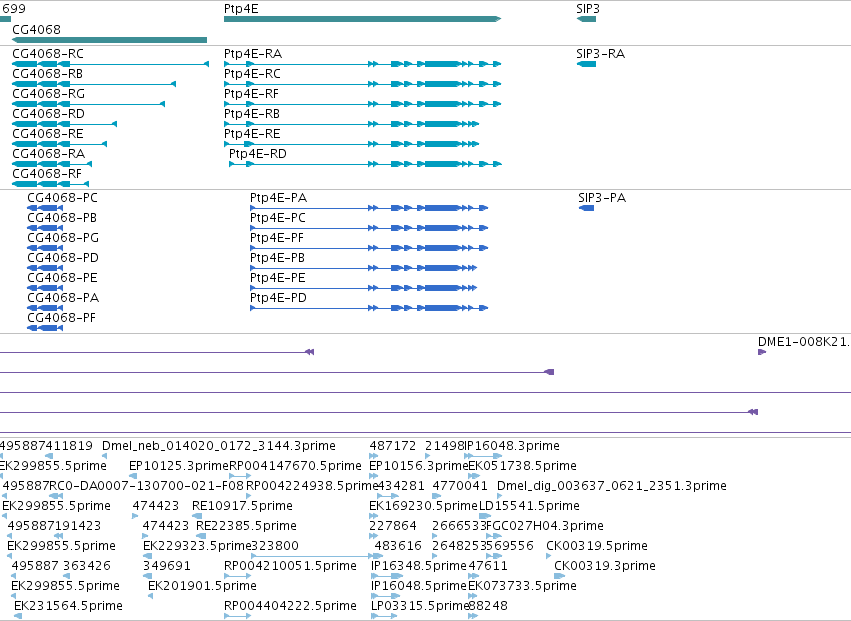The image size is (851, 621).
Task: Click EST EK229323.5prime
Action: pos(195,546)
